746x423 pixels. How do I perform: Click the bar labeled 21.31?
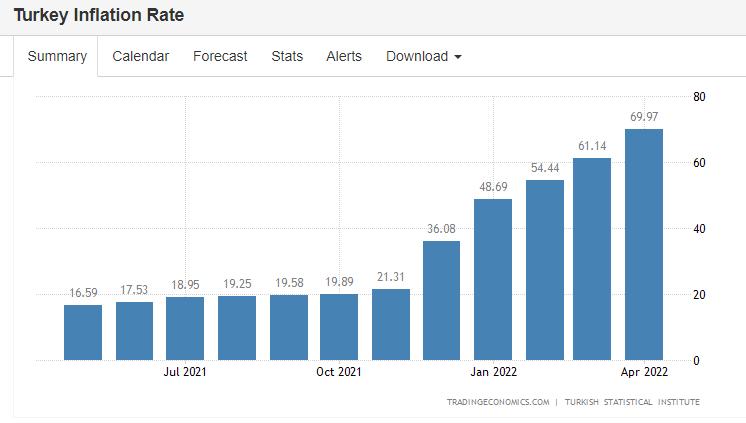[x=391, y=325]
